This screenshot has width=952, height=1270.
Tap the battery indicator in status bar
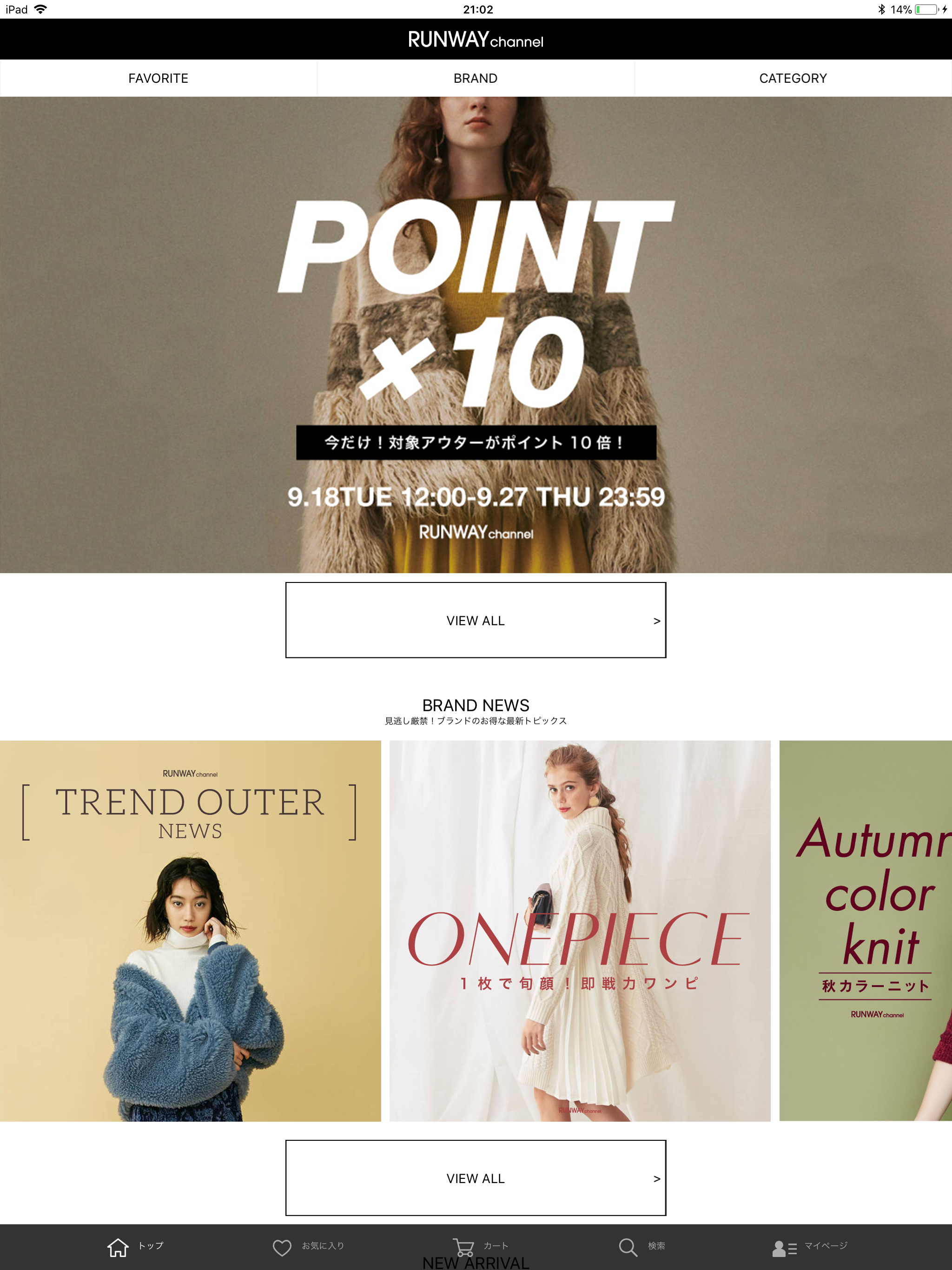click(x=926, y=9)
